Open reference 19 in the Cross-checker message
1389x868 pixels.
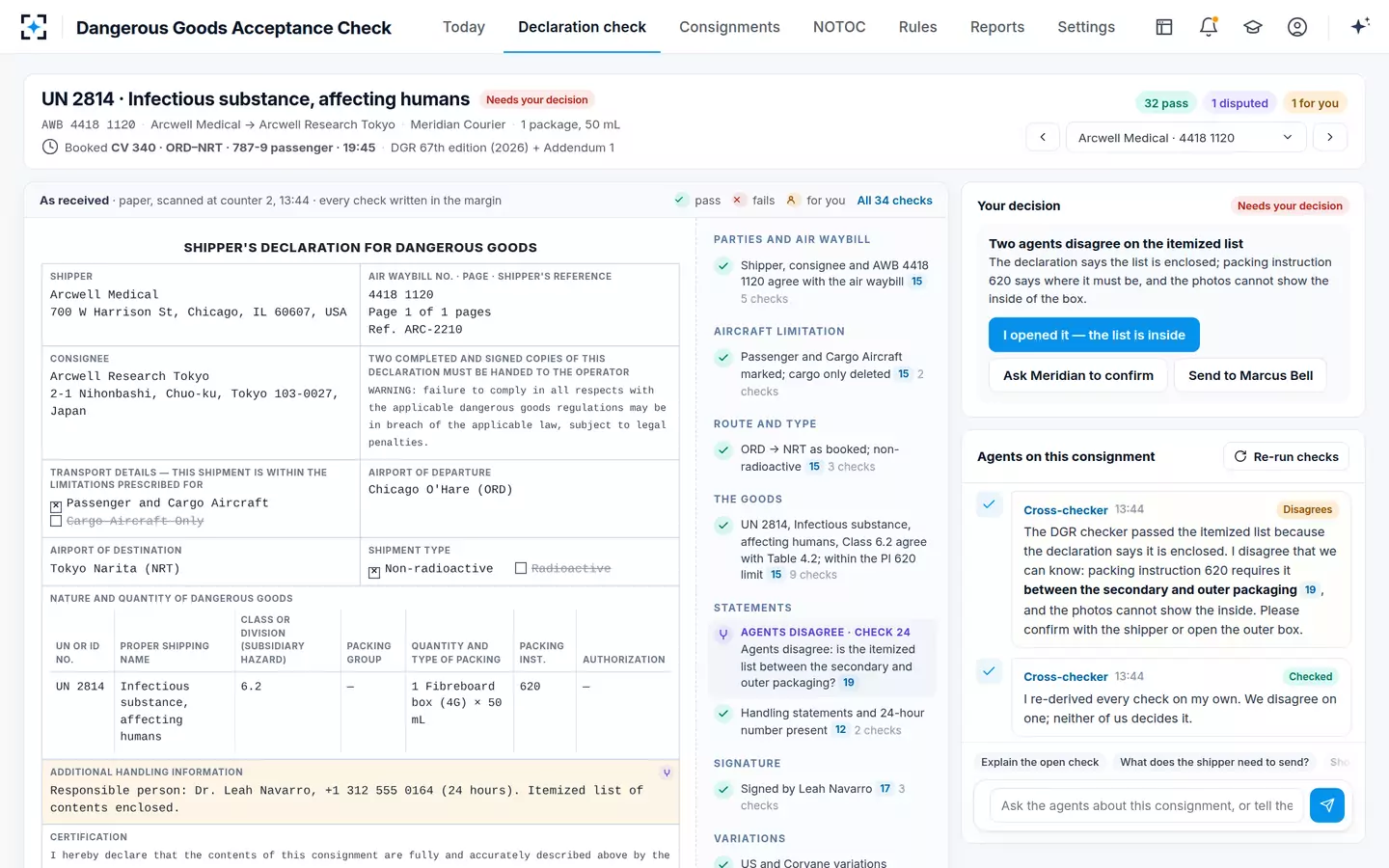coord(1310,590)
